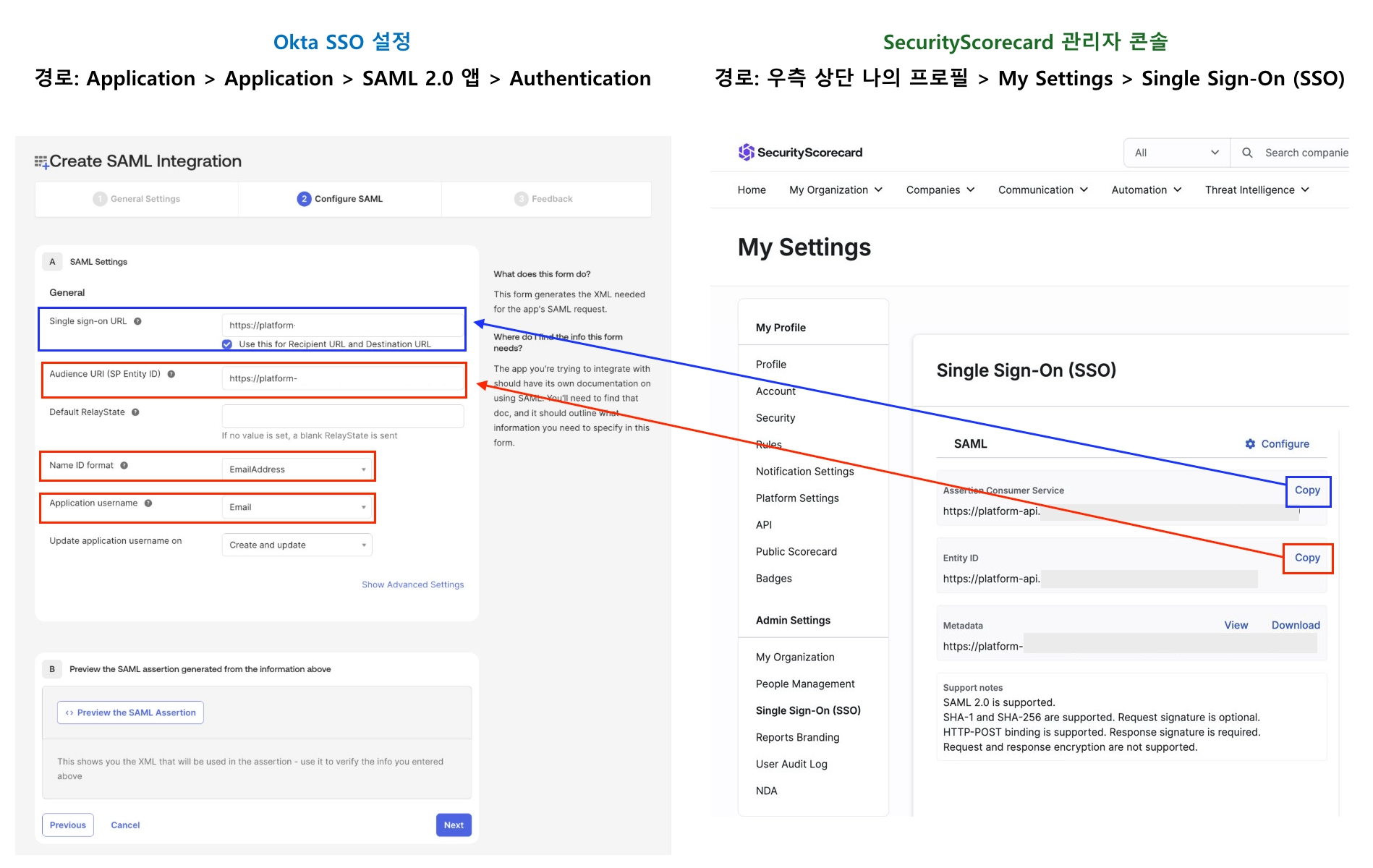
Task: Click the Next button
Action: [454, 825]
